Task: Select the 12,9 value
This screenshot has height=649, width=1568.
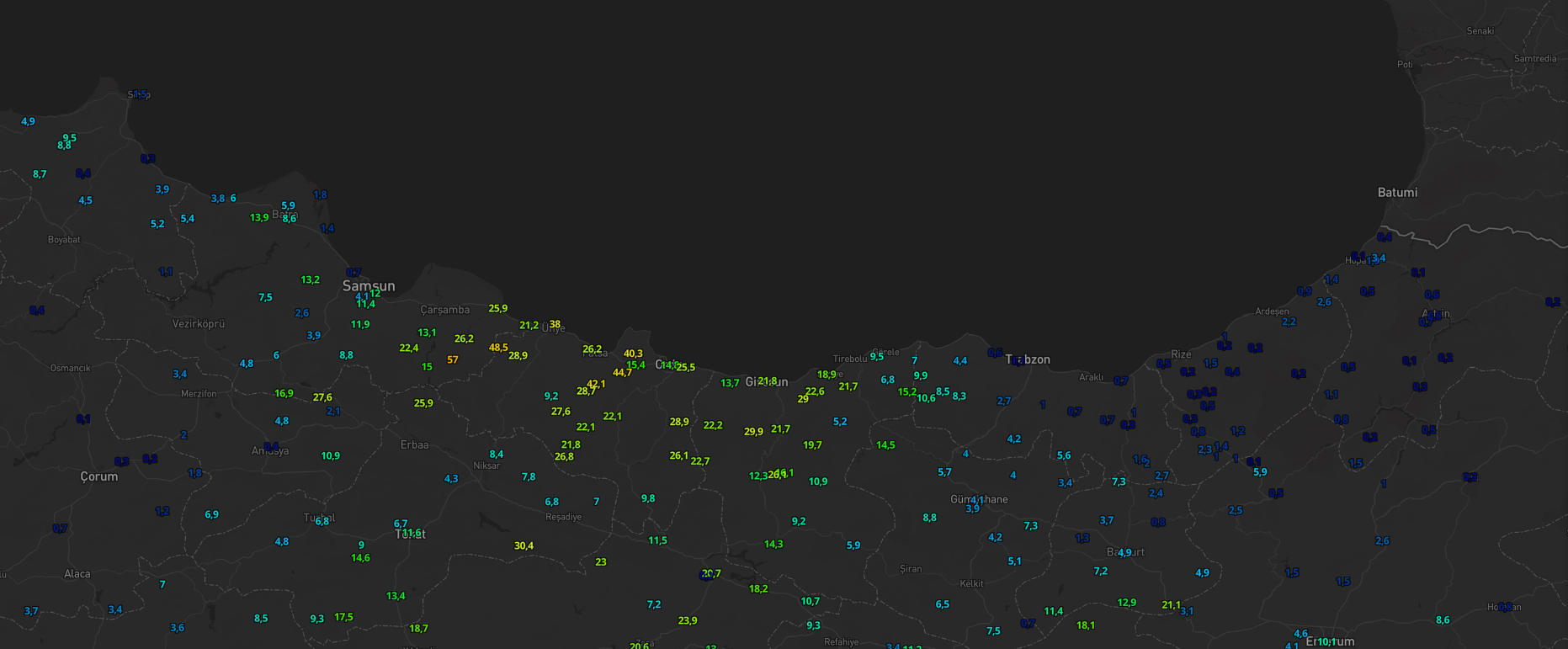Action: (1126, 602)
